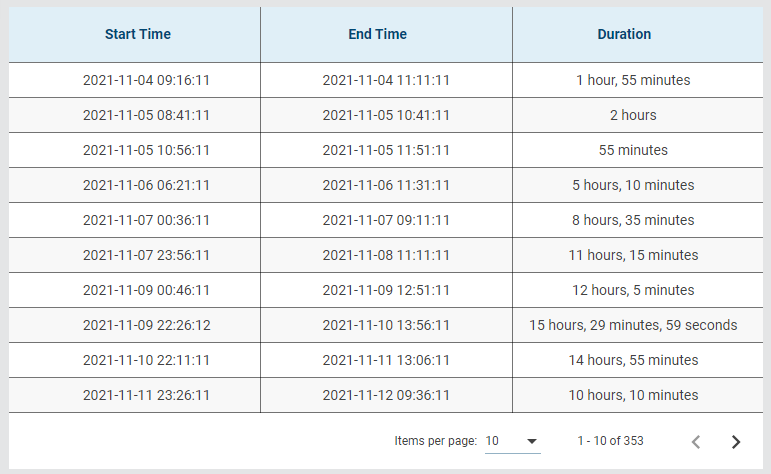The height and width of the screenshot is (474, 771).
Task: Select the row starting 2021-11-04 09:16:11
Action: (386, 80)
